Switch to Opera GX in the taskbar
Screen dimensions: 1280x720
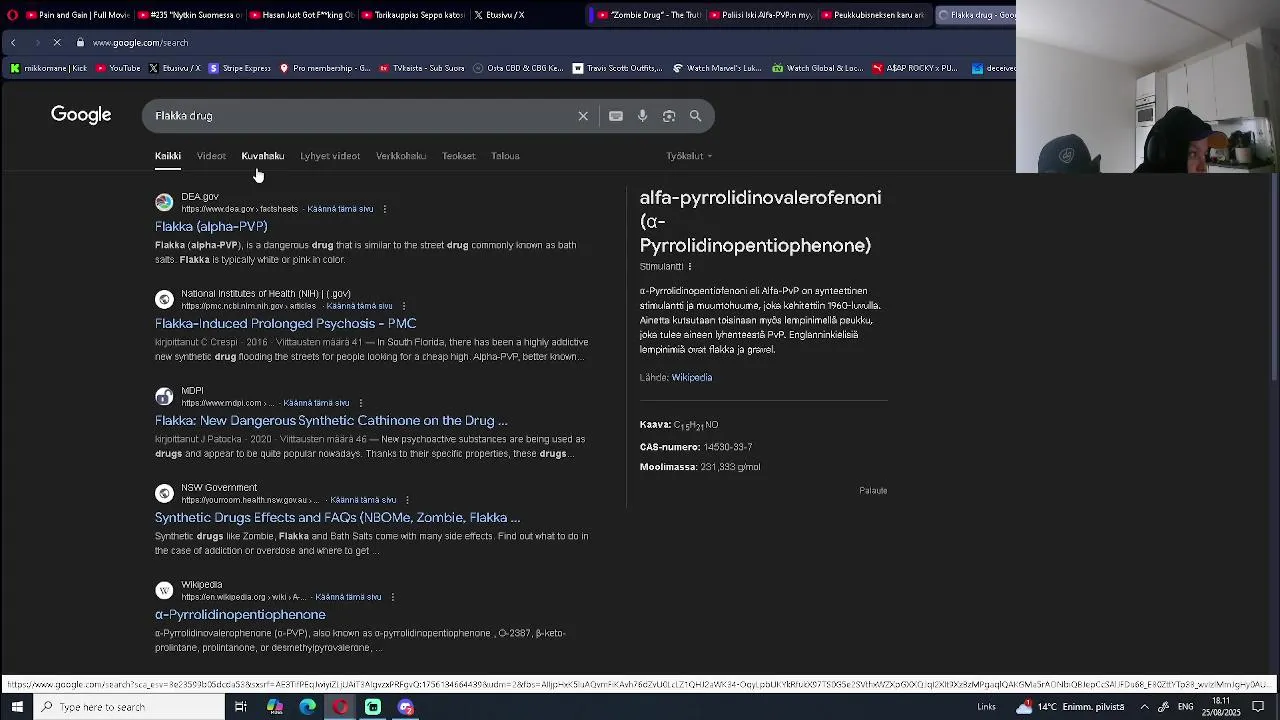[340, 707]
